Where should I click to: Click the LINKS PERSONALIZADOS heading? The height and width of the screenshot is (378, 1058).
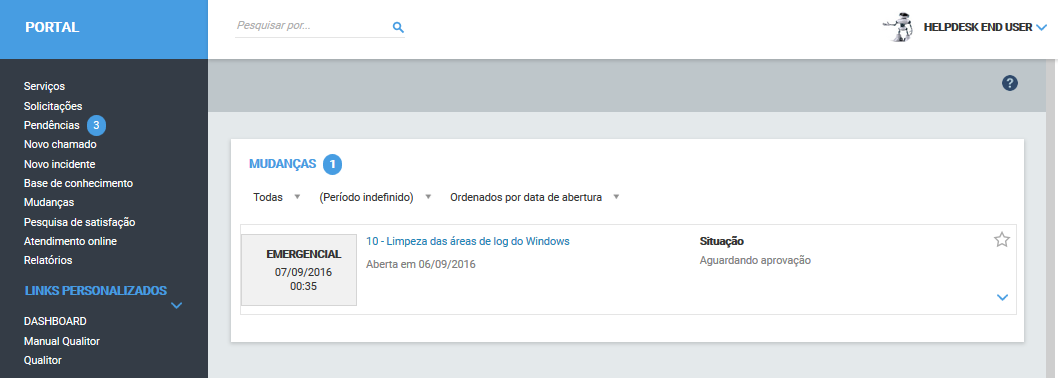tap(96, 291)
